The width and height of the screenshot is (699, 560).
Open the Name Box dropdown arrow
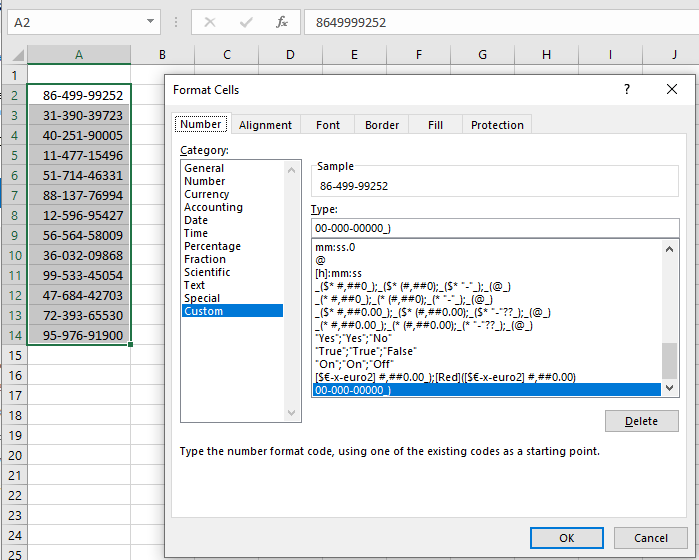[150, 21]
